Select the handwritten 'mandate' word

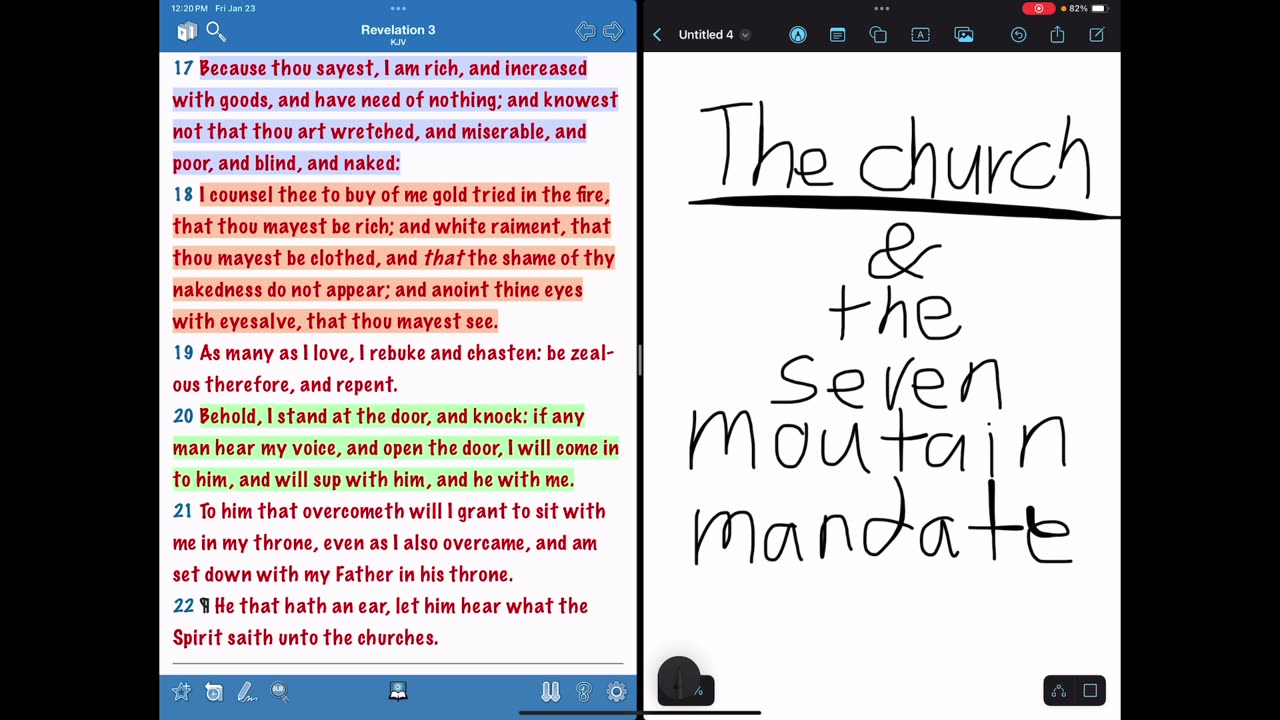(x=883, y=523)
